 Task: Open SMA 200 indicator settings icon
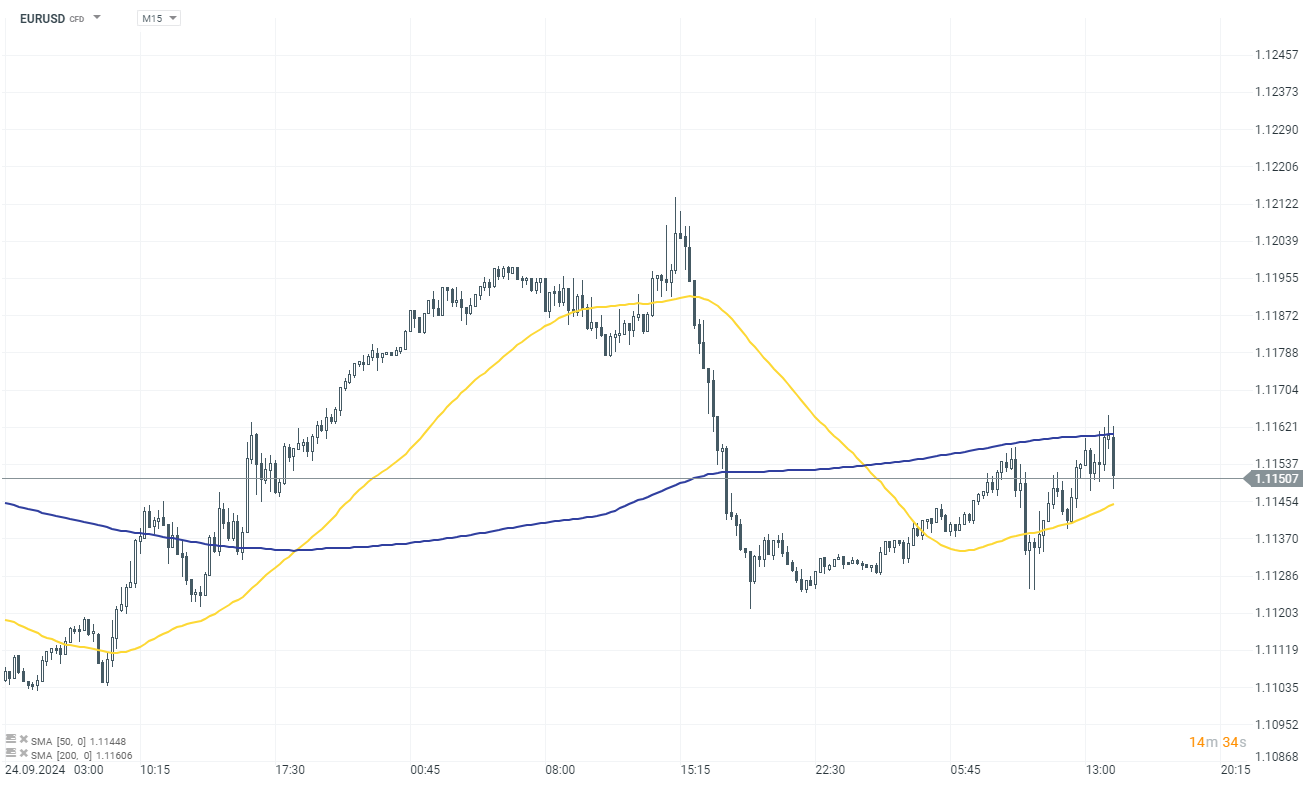click(11, 753)
